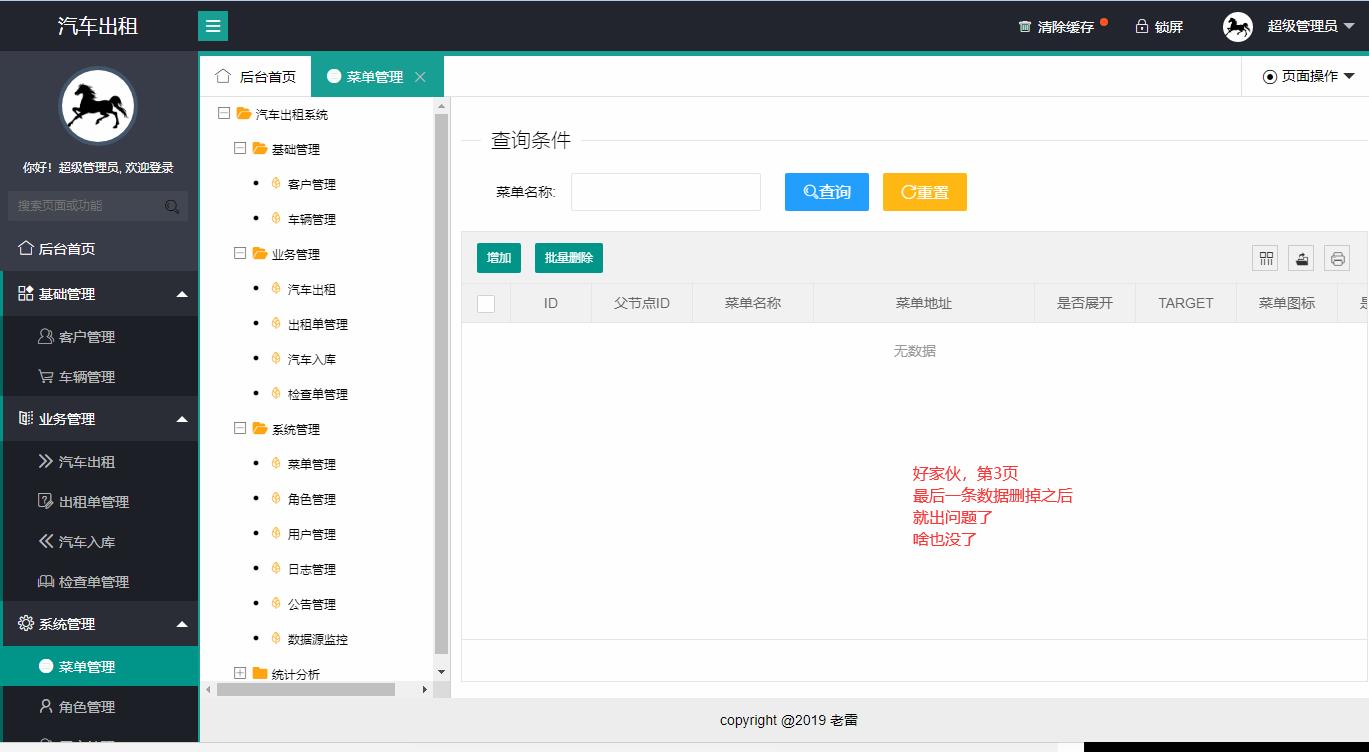Click the 父节点ID column header
Viewport: 1369px width, 752px height.
coord(642,303)
